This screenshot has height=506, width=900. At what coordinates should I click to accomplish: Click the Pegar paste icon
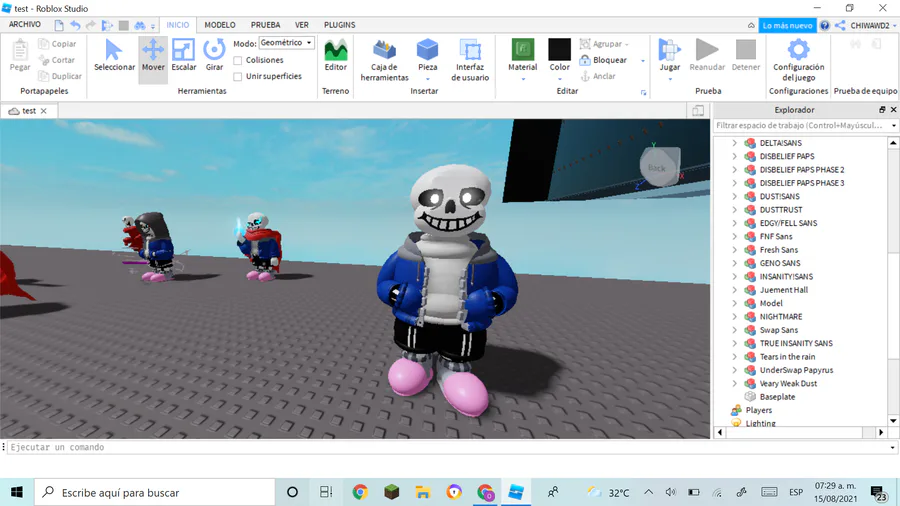click(x=20, y=50)
